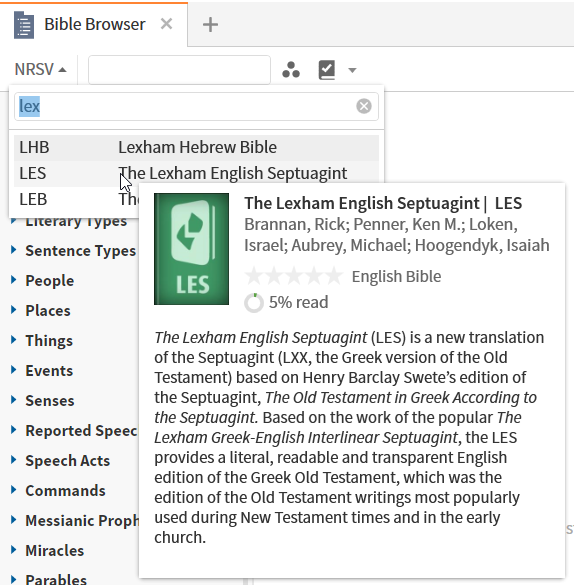Close the Bible Browser tab
This screenshot has width=574, height=585.
(x=166, y=24)
